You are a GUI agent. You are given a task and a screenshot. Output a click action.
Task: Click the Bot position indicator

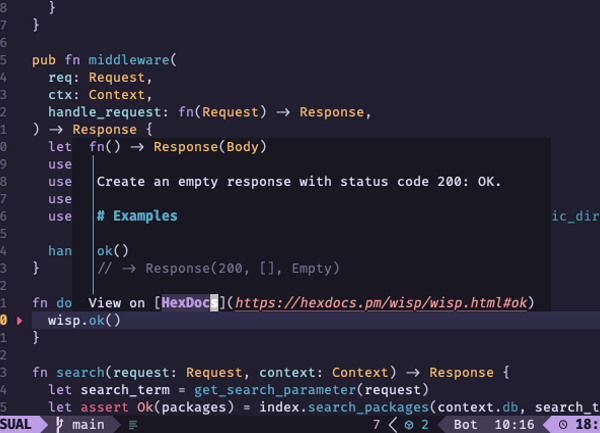(465, 425)
